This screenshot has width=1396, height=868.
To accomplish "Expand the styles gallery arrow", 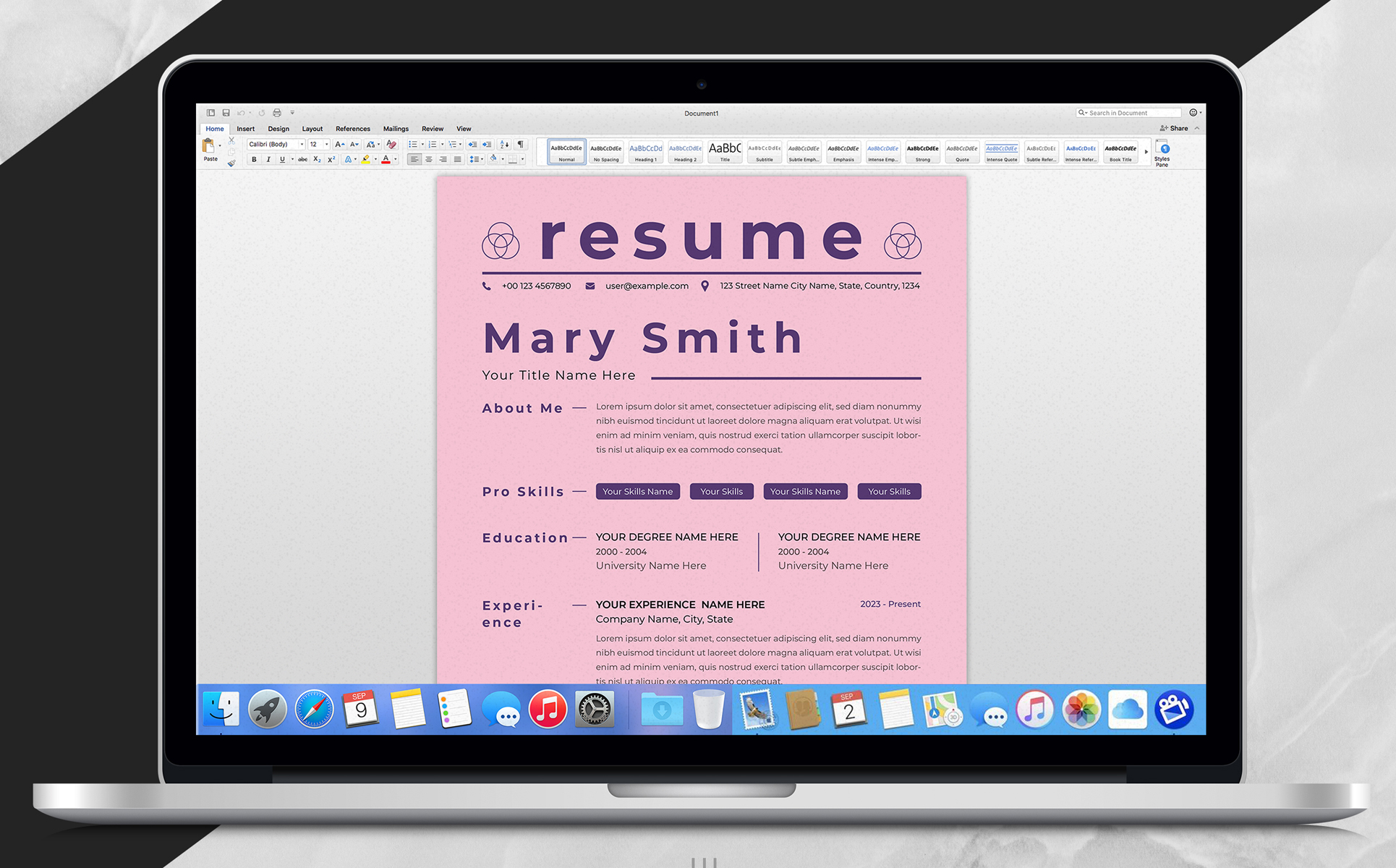I will coord(1146,152).
